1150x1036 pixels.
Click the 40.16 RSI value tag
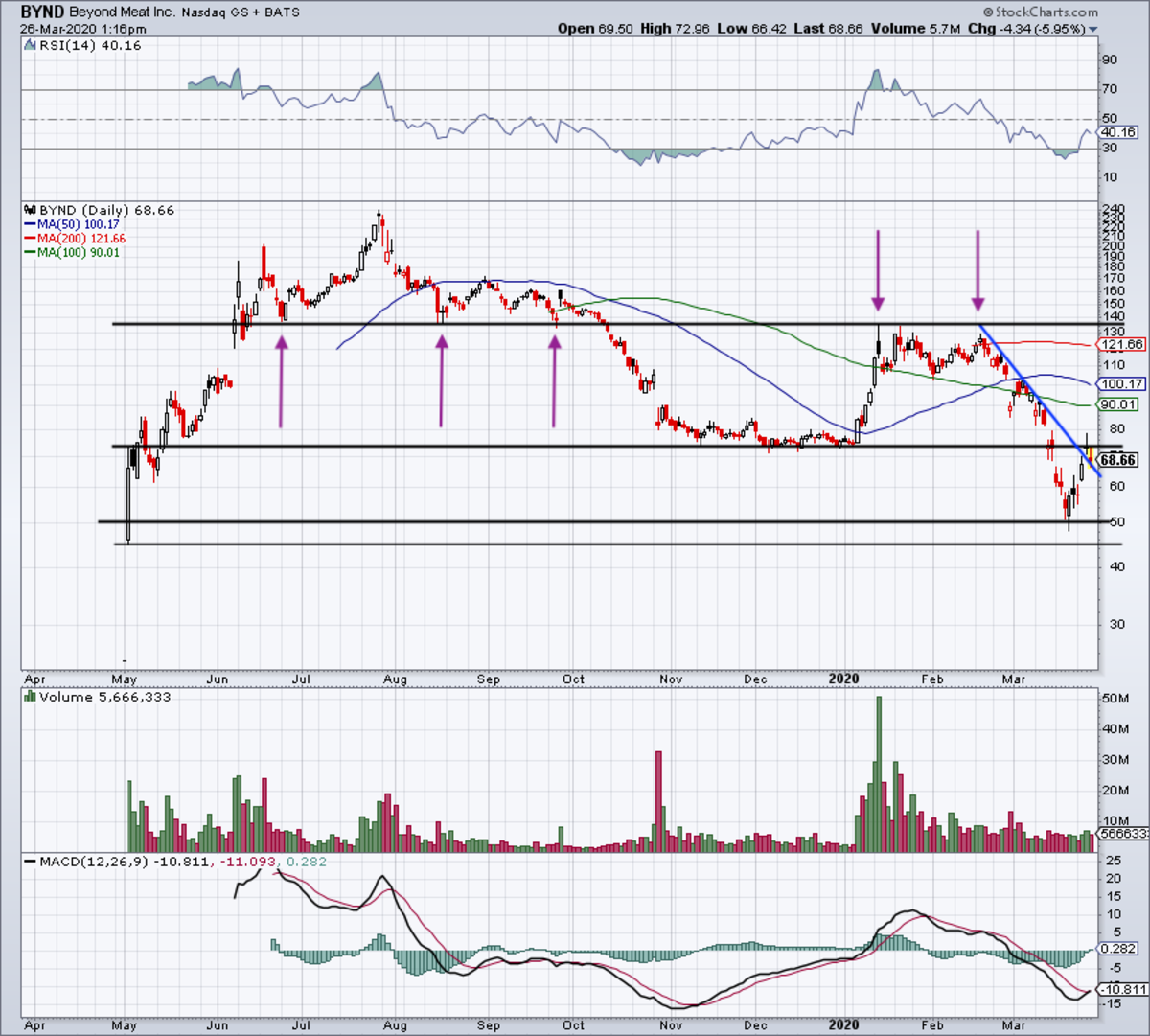pos(1118,132)
